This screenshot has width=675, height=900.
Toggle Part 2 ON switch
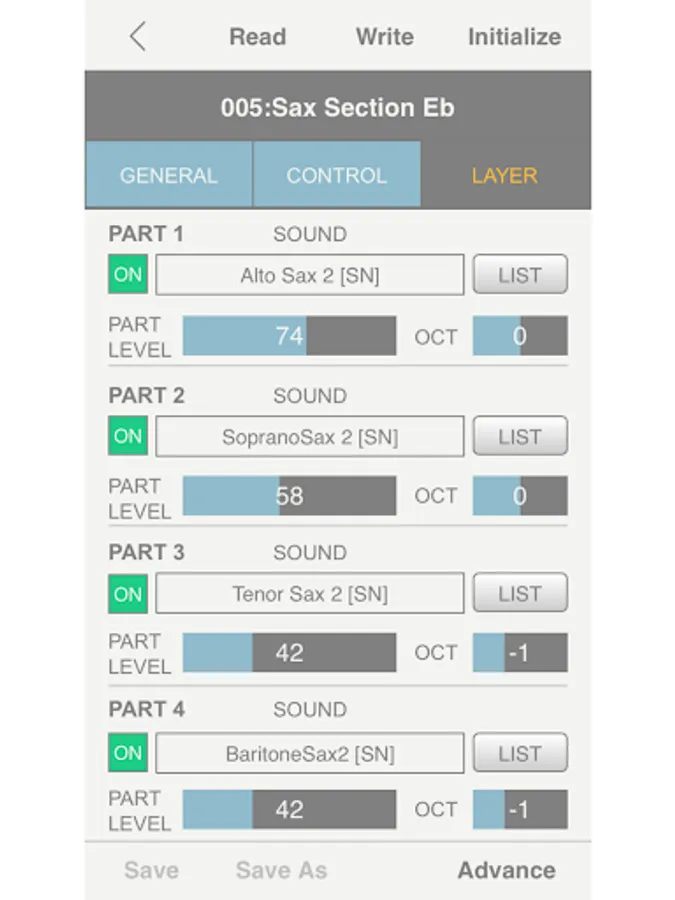(x=128, y=436)
